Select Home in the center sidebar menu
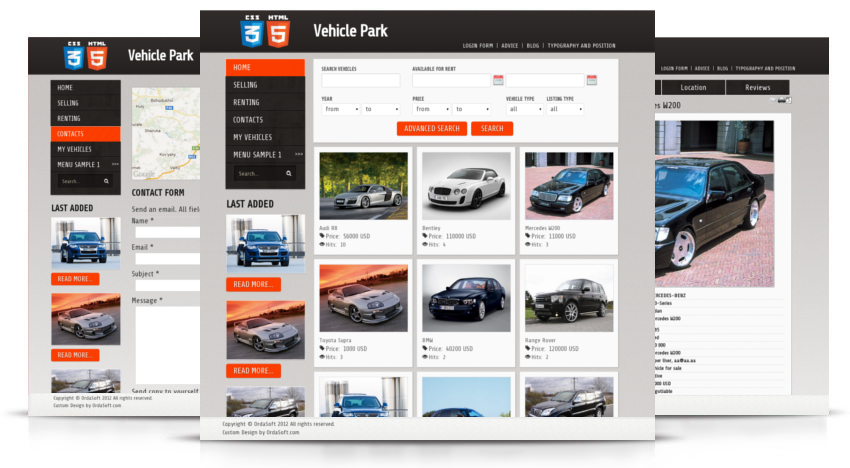 coord(265,67)
